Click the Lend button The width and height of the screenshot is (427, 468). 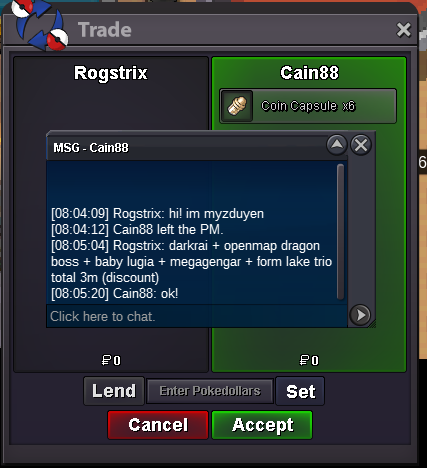[114, 391]
